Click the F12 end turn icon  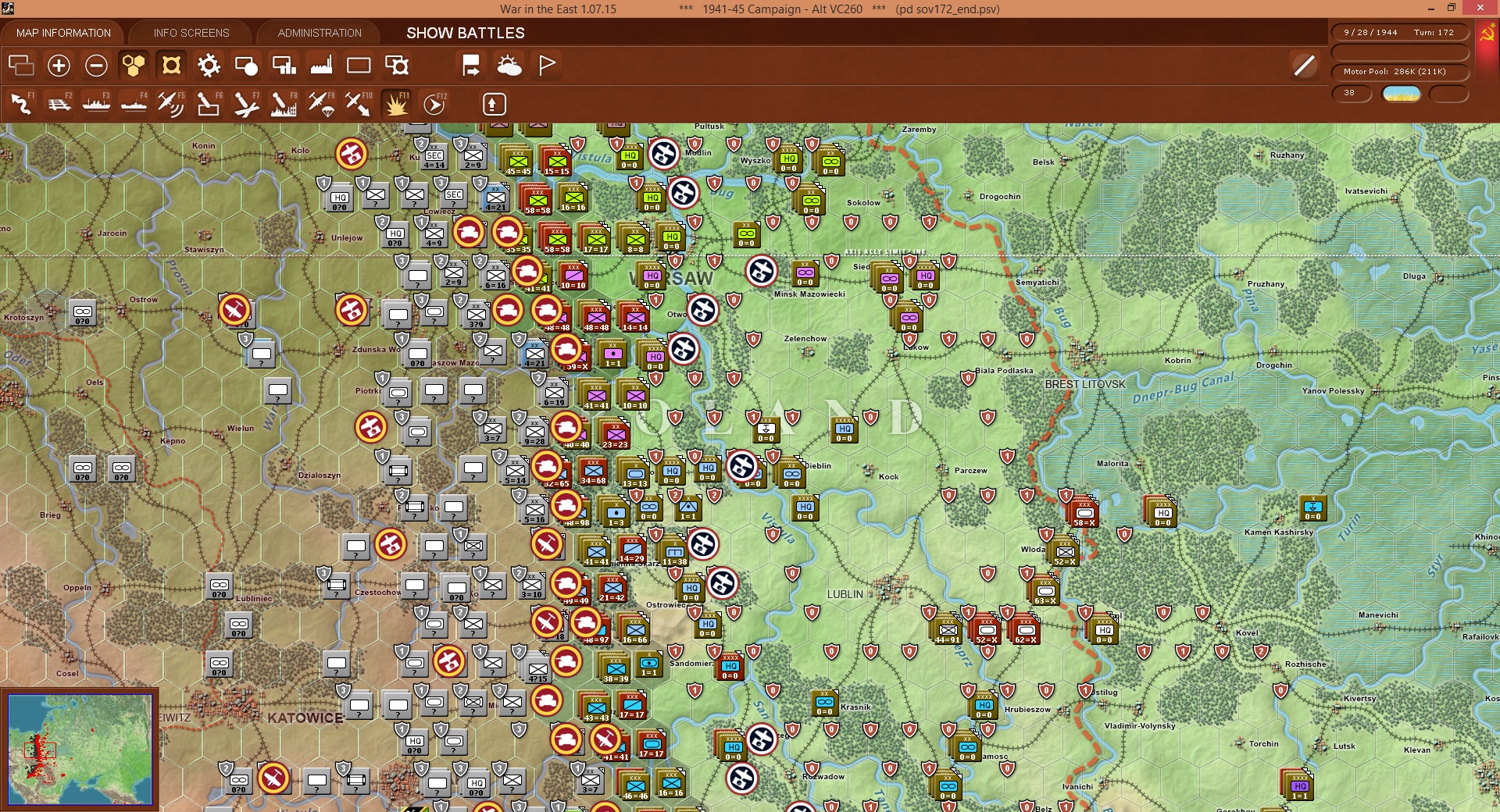coord(434,104)
